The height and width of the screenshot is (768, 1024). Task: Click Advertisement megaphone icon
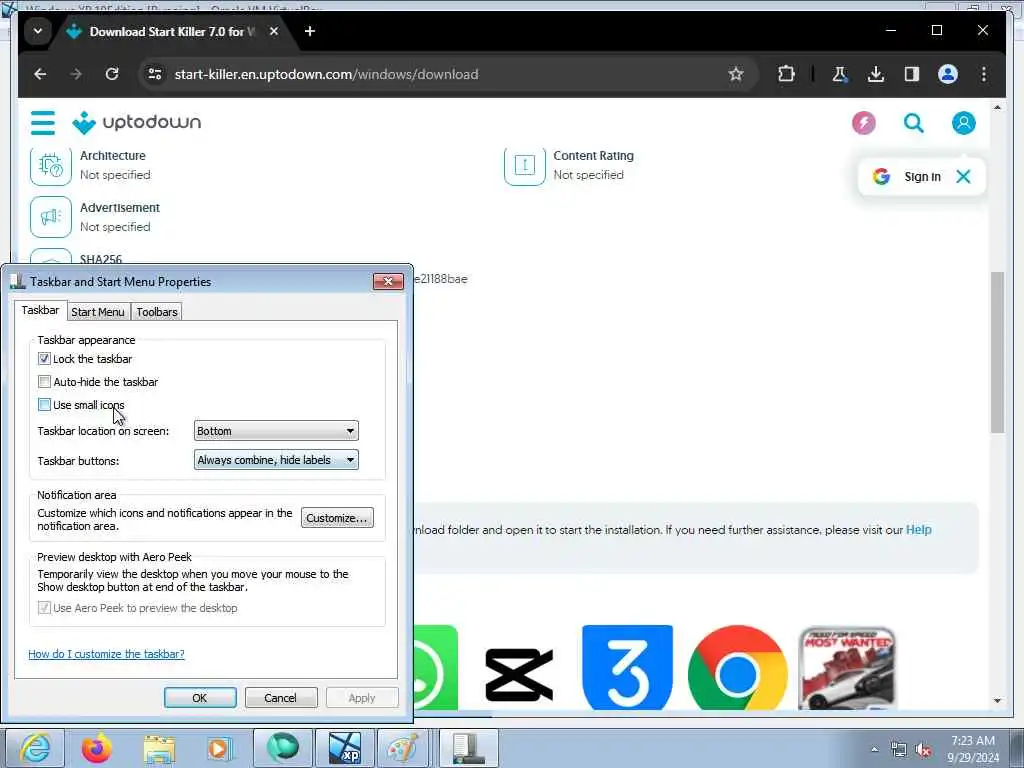coord(51,217)
